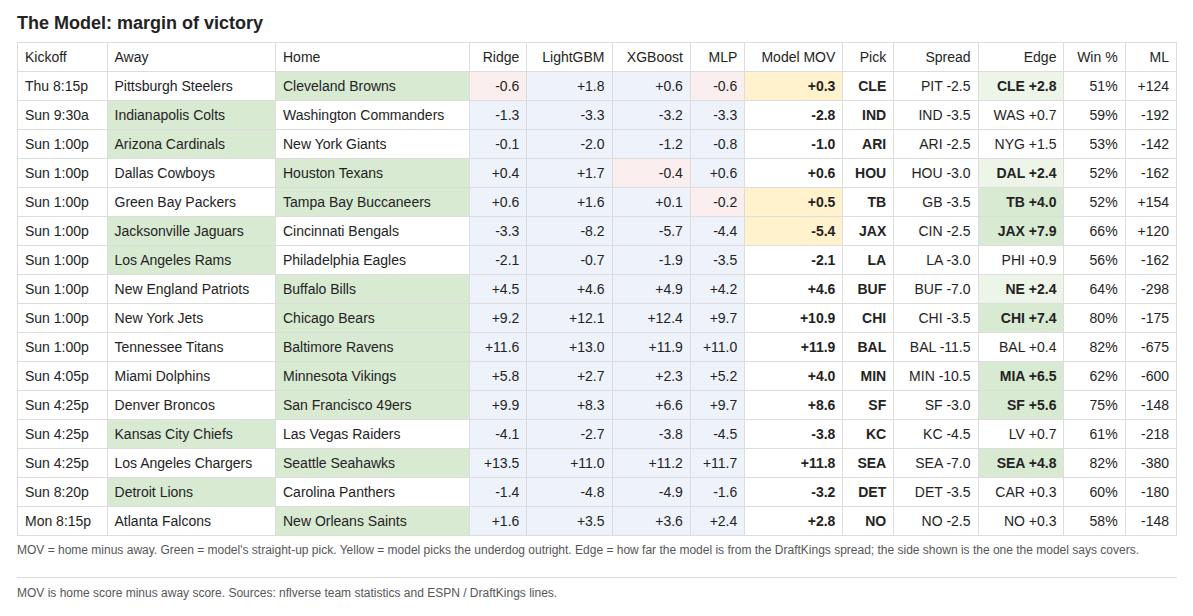Select the San Francisco 49ers cell
This screenshot has width=1193, height=616.
(x=372, y=405)
